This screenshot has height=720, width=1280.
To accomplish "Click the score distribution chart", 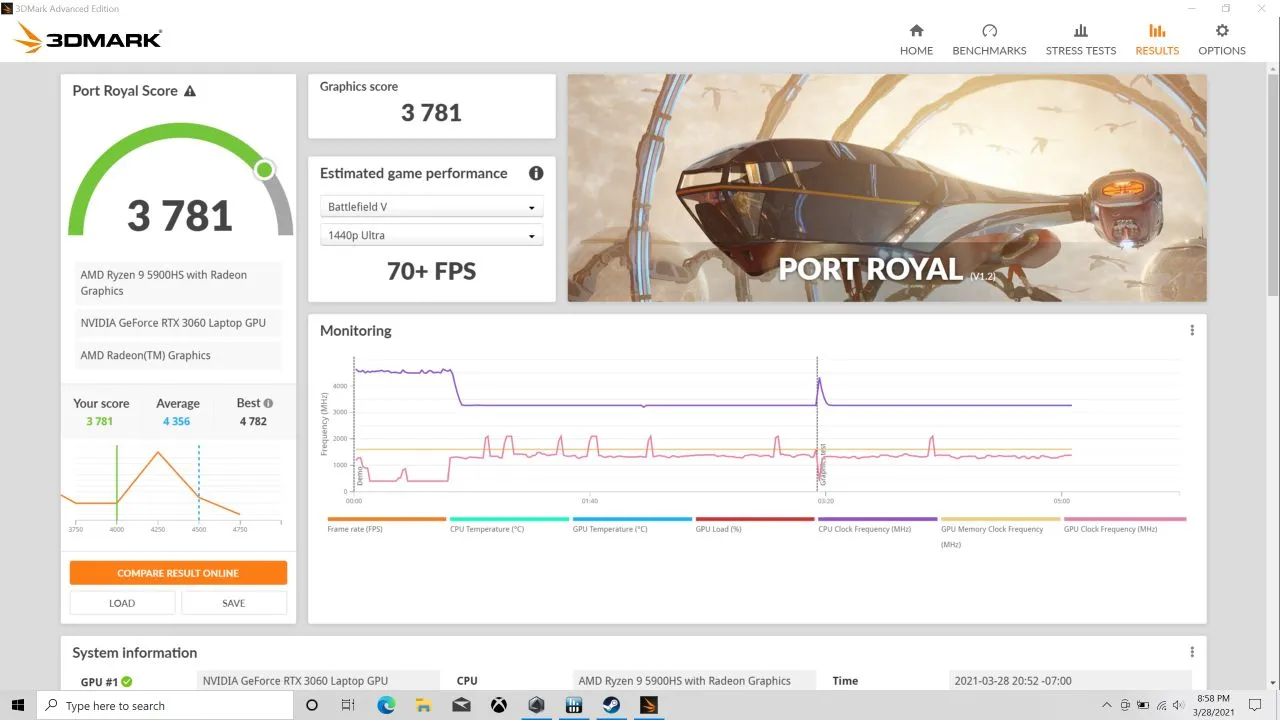I will click(172, 487).
